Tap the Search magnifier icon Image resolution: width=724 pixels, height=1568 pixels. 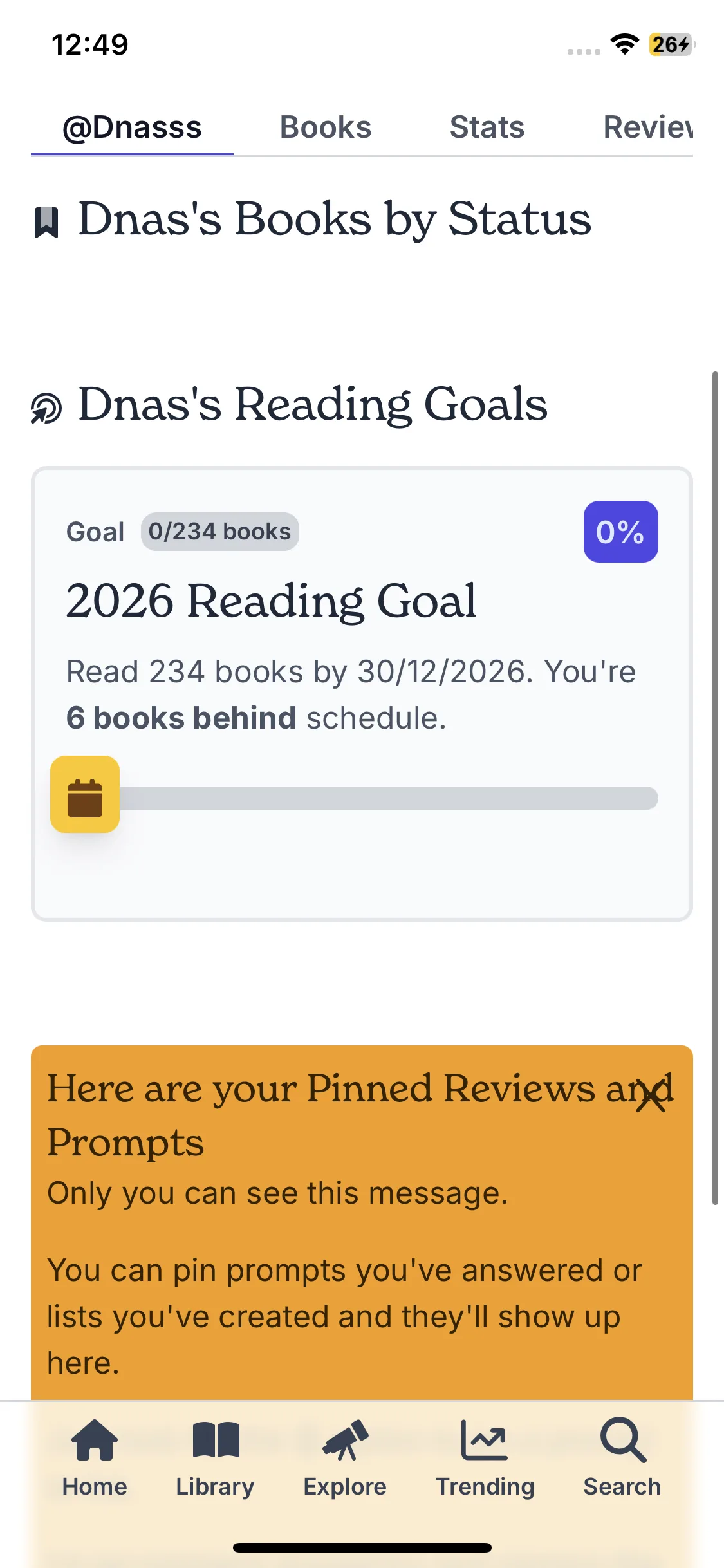[622, 1441]
